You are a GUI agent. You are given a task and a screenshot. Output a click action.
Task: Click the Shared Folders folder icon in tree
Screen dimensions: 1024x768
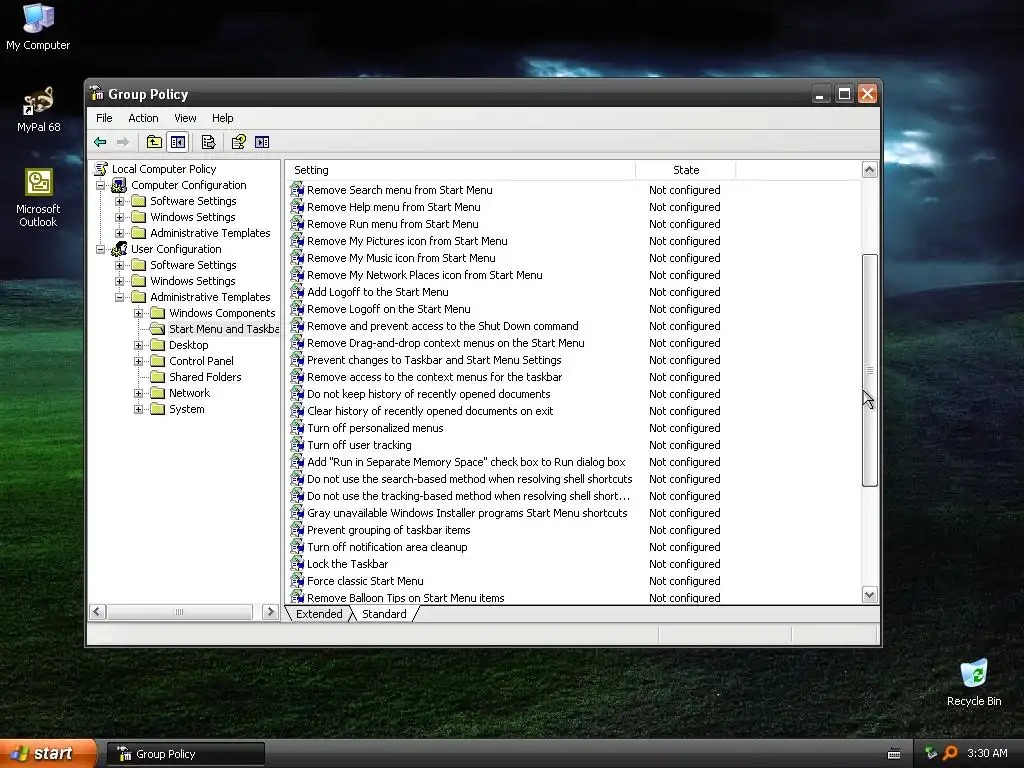point(157,377)
